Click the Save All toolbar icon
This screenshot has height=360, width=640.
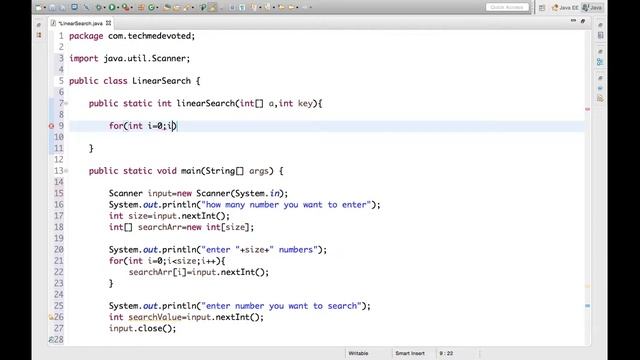62,7
